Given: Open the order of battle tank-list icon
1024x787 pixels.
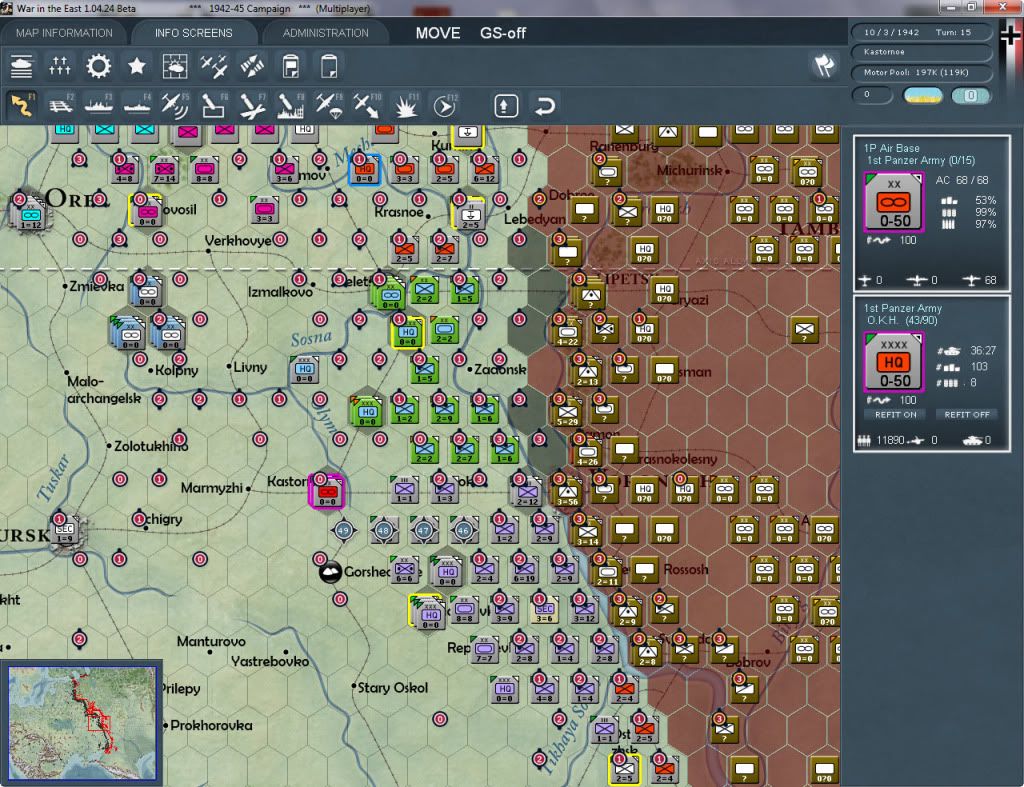Looking at the screenshot, I should 21,66.
